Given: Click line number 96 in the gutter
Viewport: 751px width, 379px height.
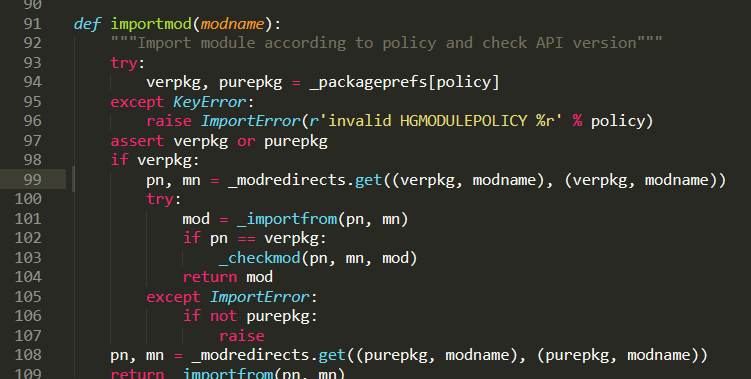Looking at the screenshot, I should coord(33,121).
